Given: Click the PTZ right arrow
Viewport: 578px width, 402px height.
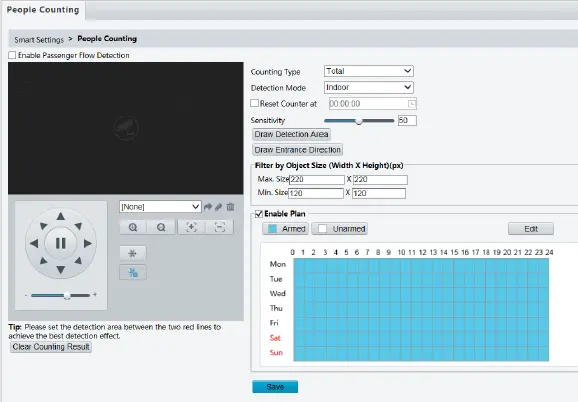Looking at the screenshot, I should [x=88, y=243].
